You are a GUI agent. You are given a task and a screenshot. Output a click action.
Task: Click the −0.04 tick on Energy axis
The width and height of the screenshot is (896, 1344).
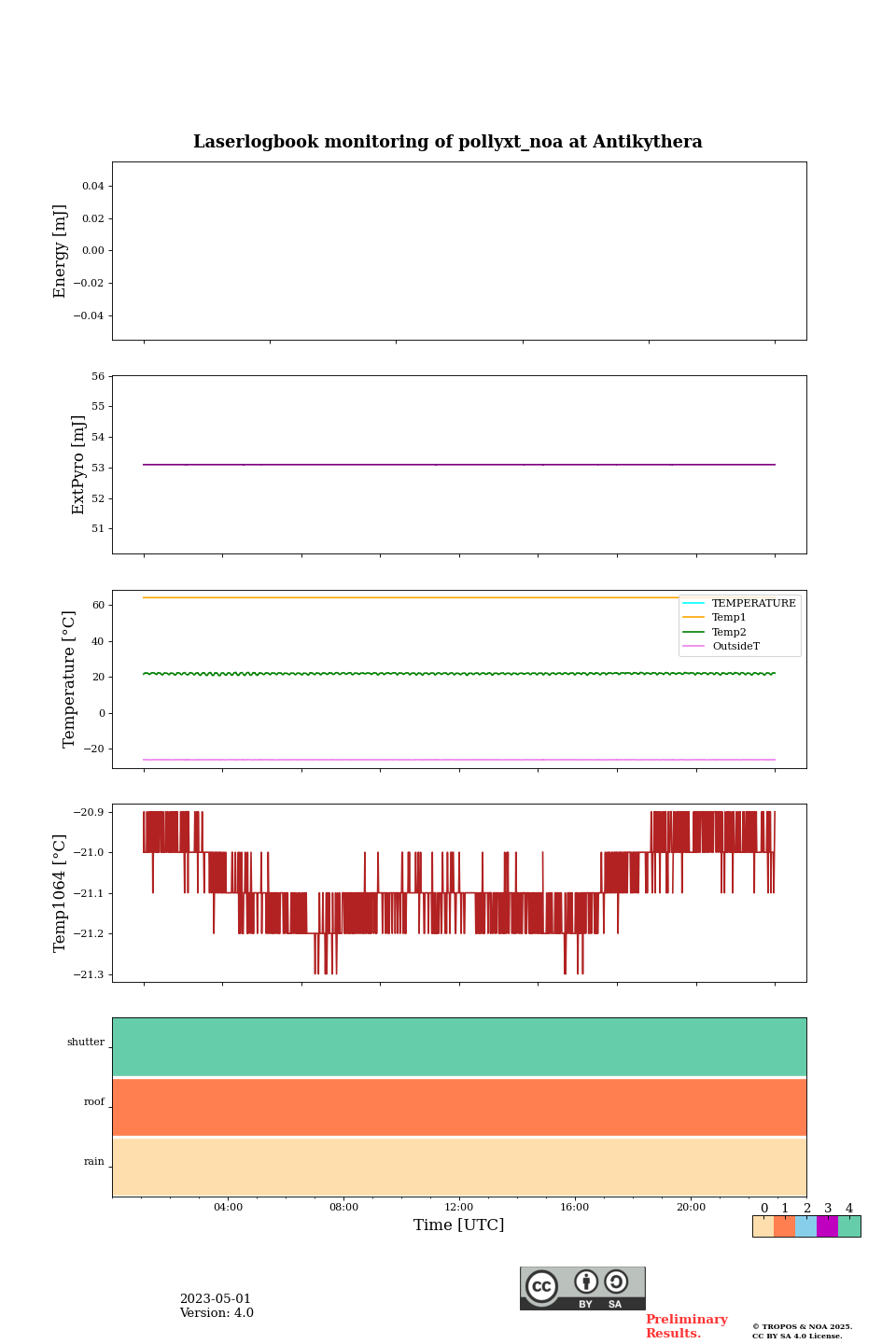(91, 315)
